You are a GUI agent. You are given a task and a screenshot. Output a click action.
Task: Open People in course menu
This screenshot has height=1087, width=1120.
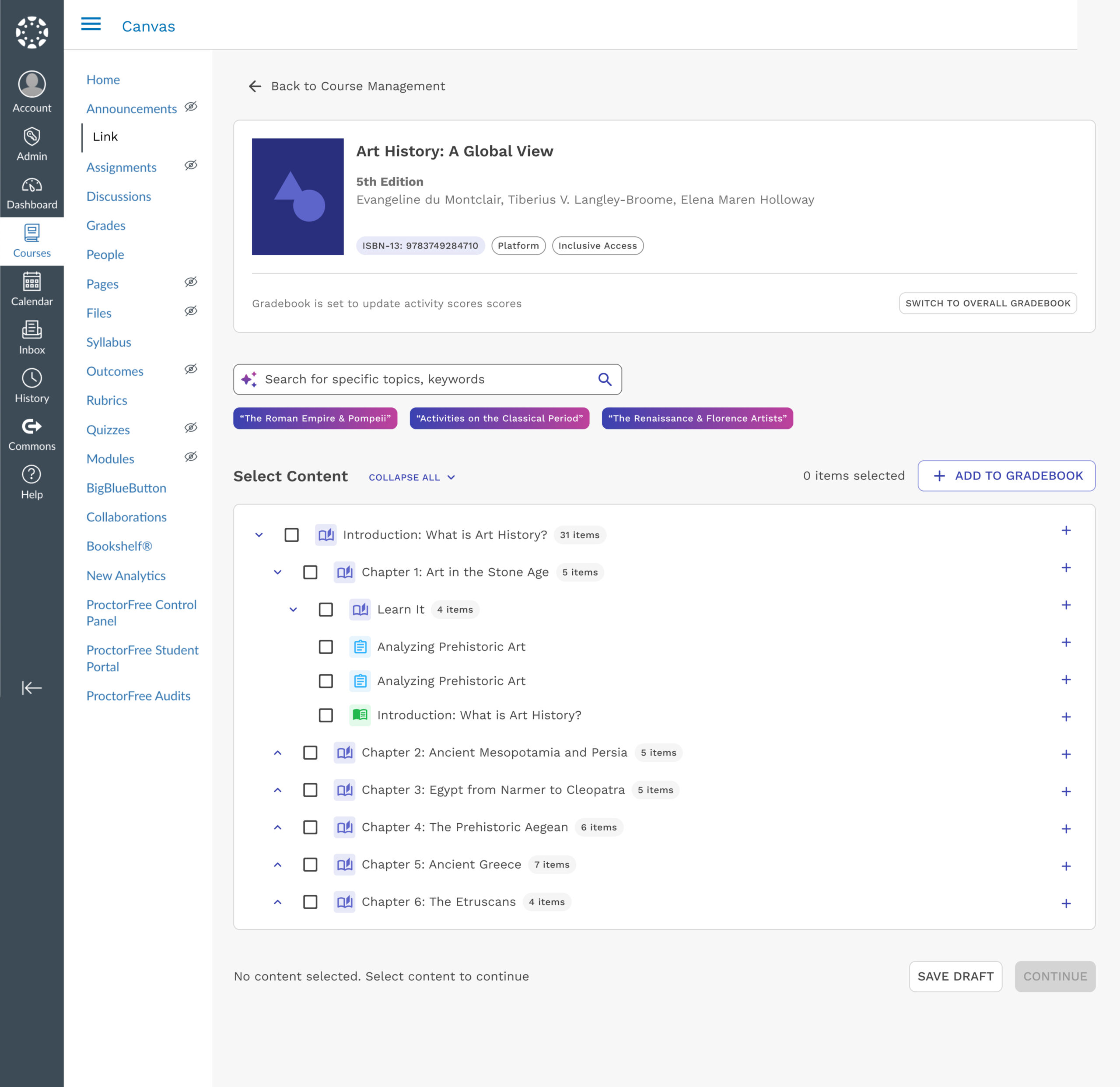[105, 255]
